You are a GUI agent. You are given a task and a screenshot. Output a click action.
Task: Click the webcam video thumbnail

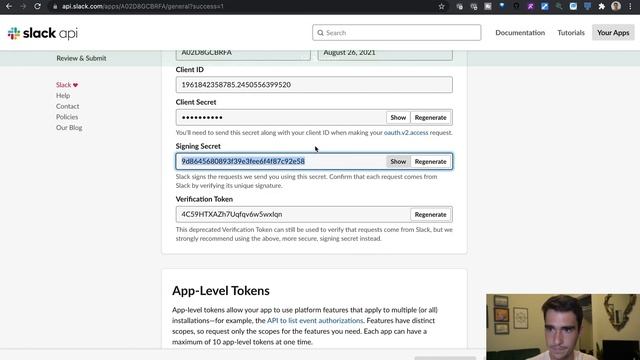click(563, 327)
